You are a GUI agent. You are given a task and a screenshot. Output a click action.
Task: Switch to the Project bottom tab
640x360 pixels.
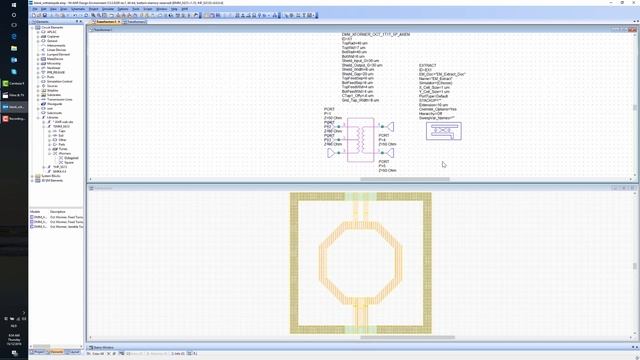point(38,351)
